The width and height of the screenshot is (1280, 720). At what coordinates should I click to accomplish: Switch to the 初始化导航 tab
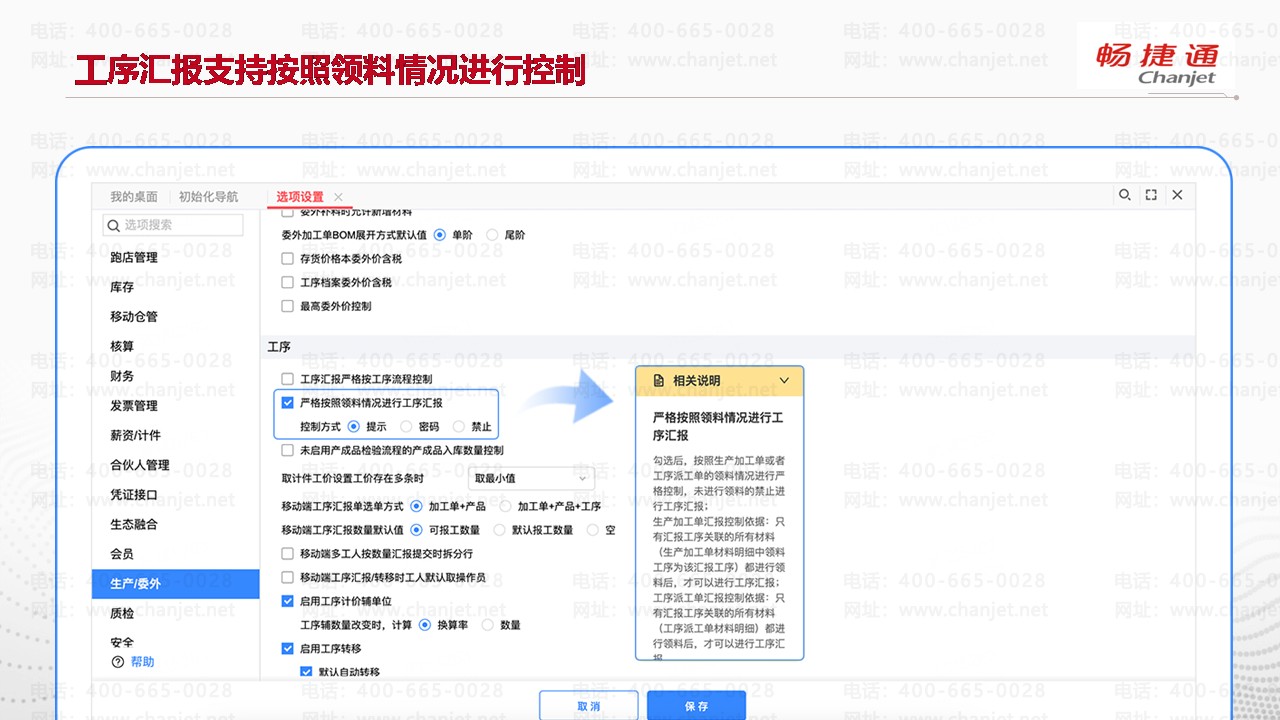point(208,197)
